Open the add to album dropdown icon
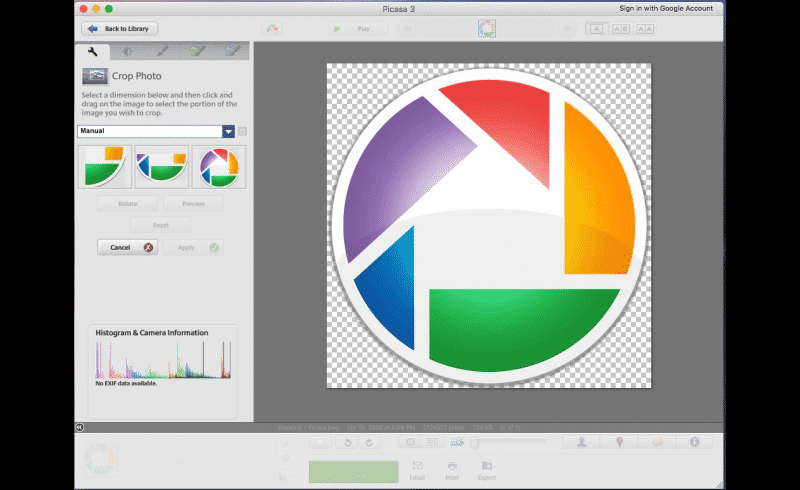Screen dimensions: 800x490 [x=286, y=476]
